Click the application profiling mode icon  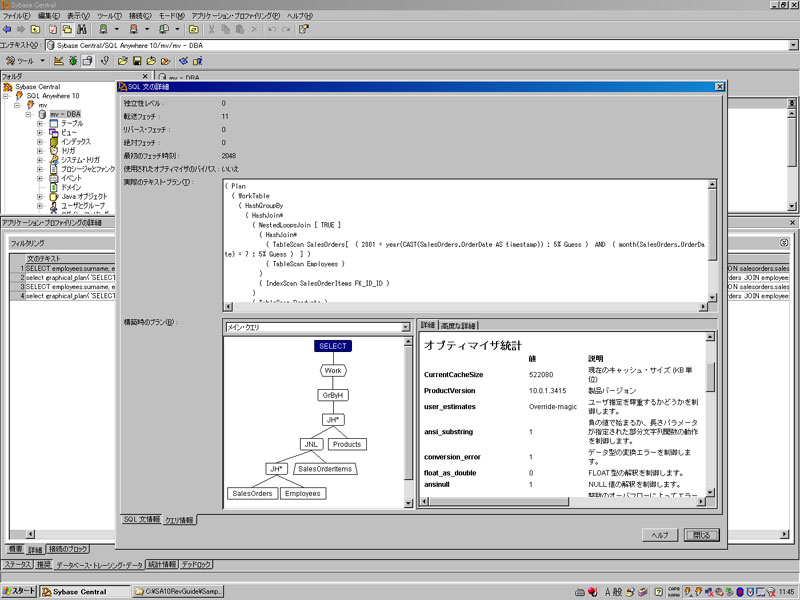pos(87,61)
